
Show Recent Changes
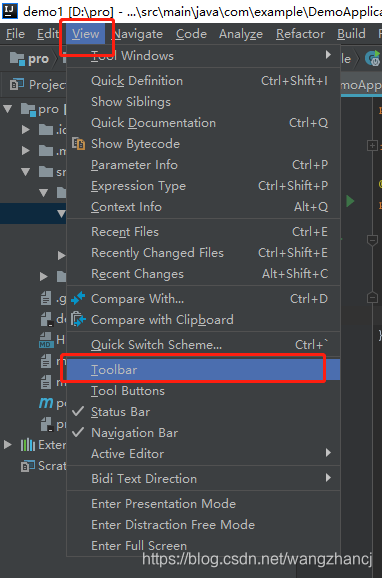[203, 274]
